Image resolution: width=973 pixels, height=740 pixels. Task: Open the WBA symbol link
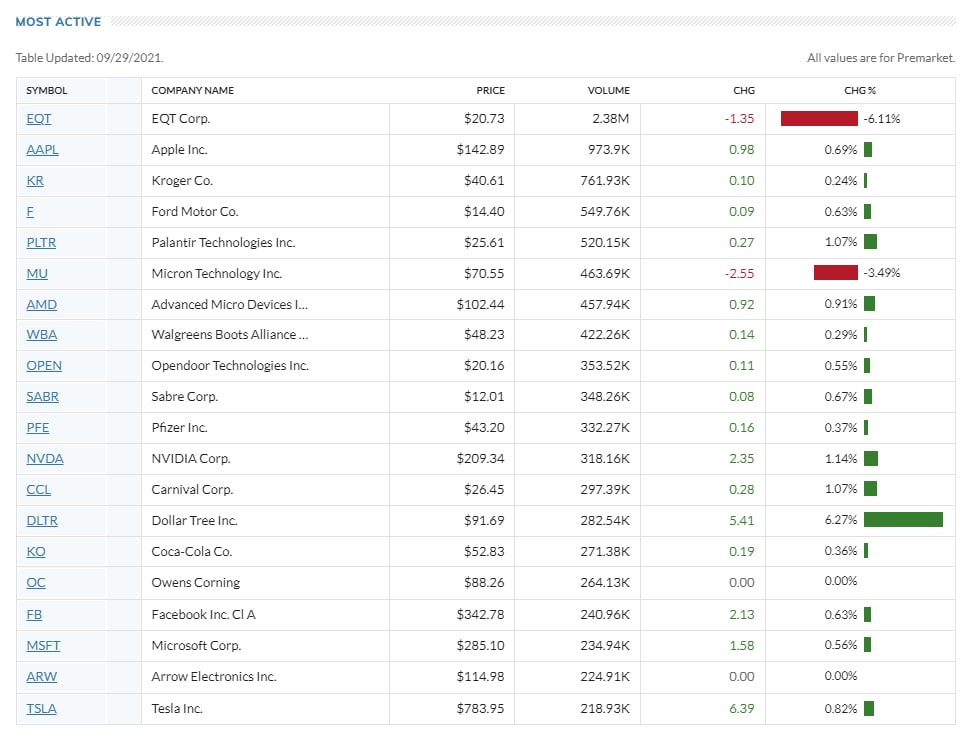42,334
